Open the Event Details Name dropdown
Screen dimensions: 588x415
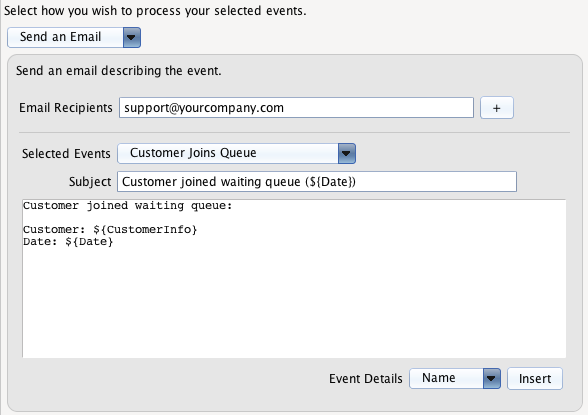455,379
